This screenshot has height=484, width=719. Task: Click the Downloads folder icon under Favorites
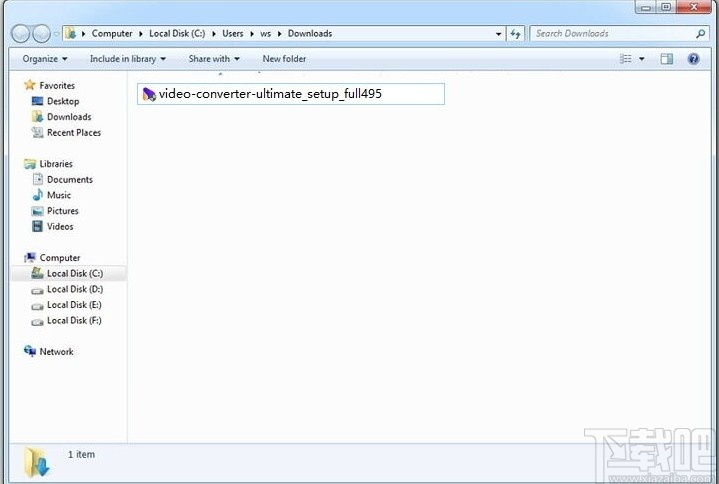pos(37,116)
